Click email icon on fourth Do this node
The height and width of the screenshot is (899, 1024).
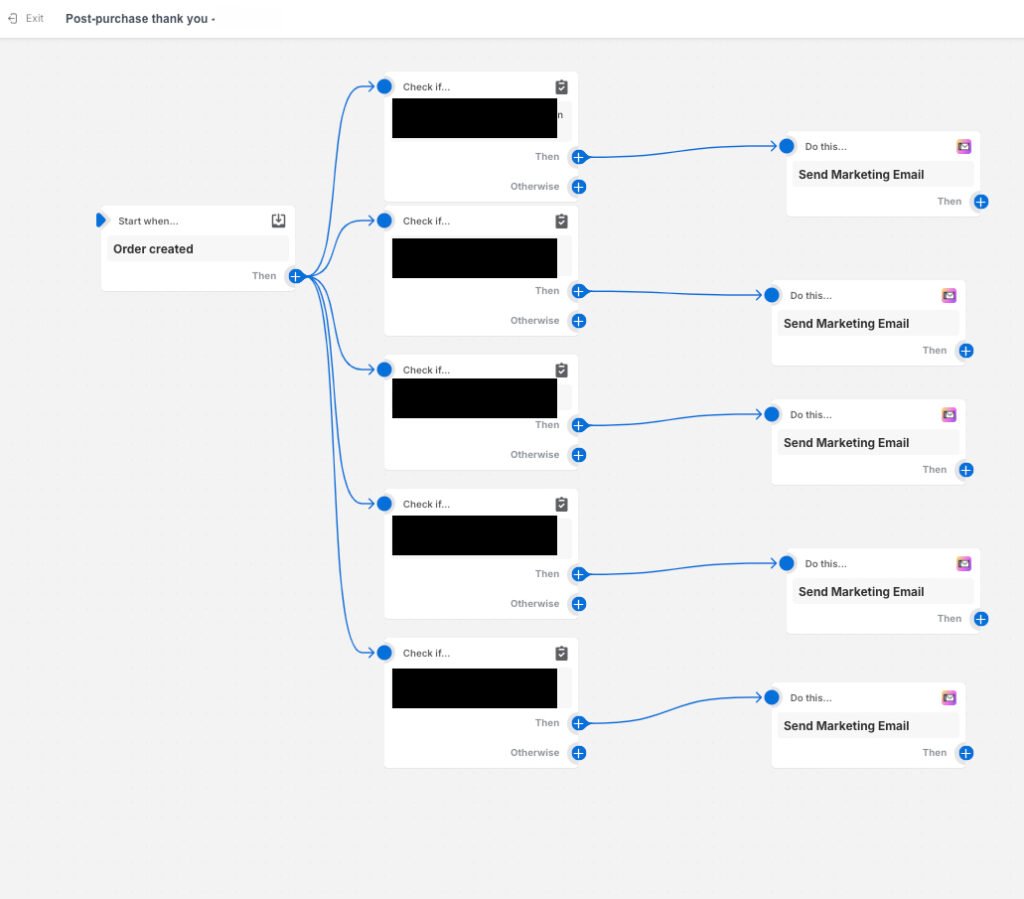click(x=964, y=563)
